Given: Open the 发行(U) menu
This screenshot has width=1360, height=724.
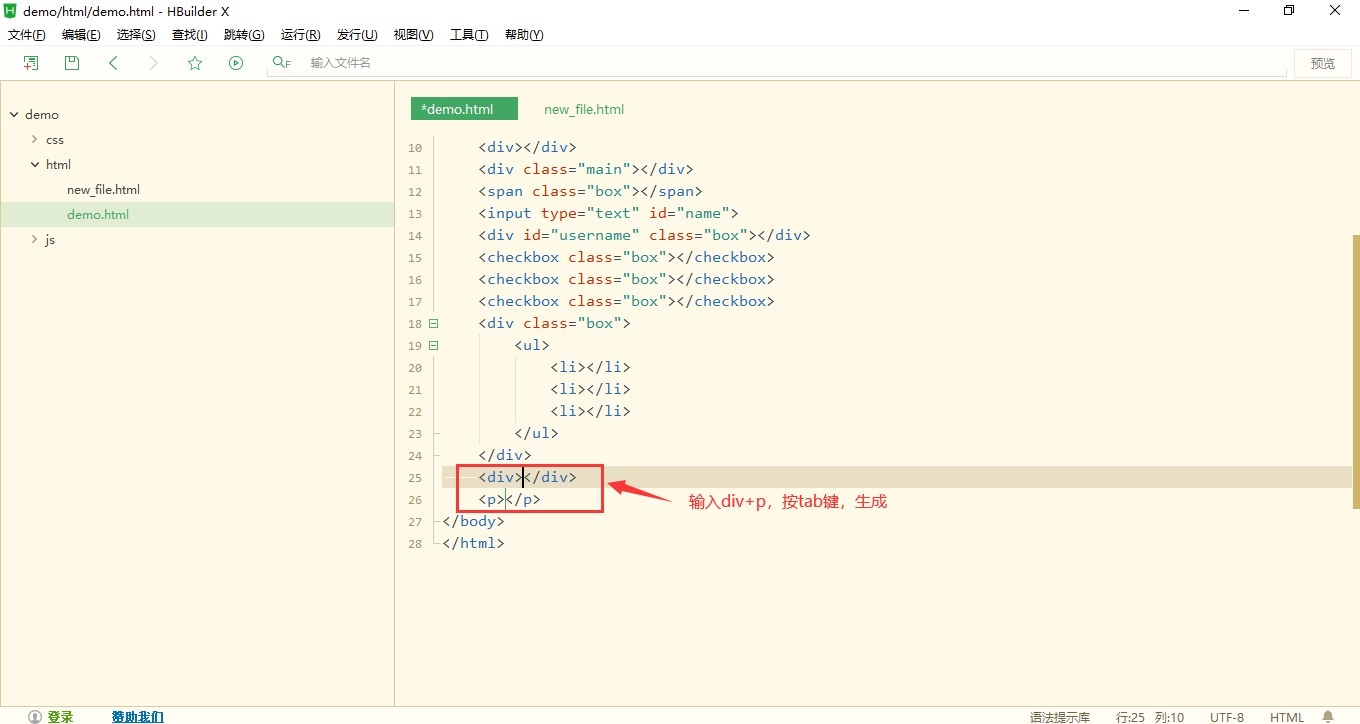Looking at the screenshot, I should [357, 35].
